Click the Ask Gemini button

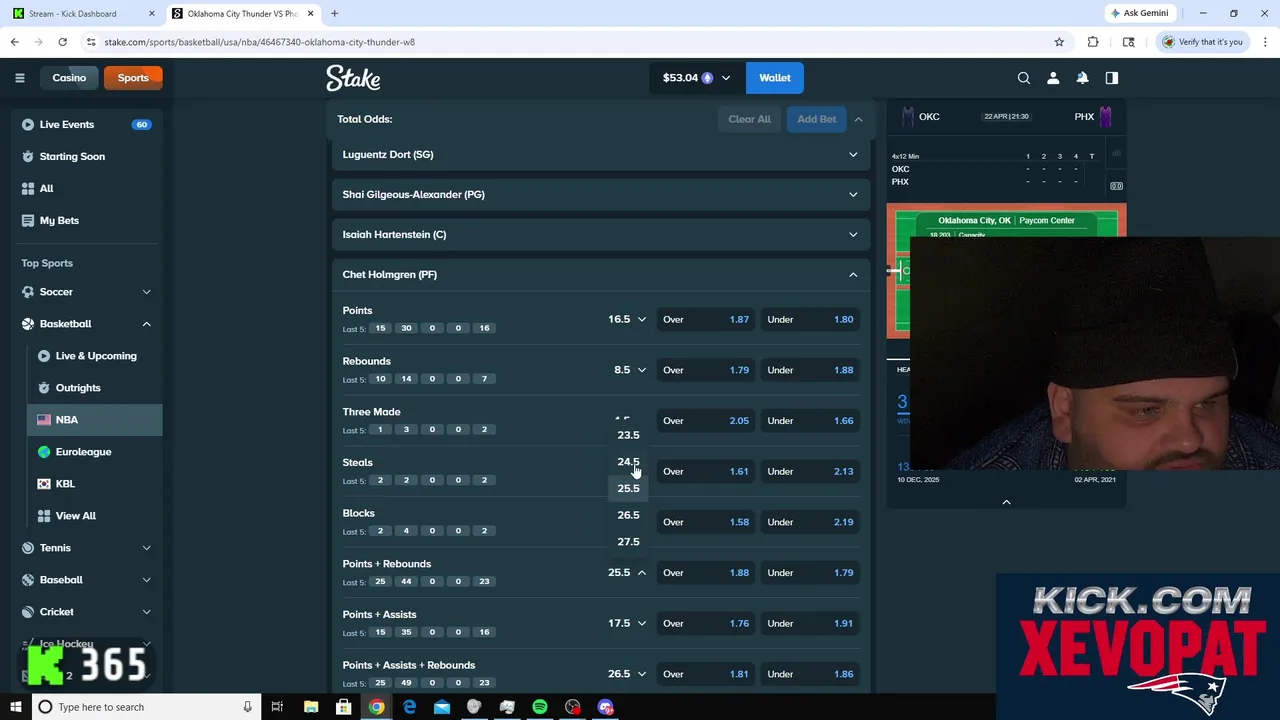(x=1140, y=13)
